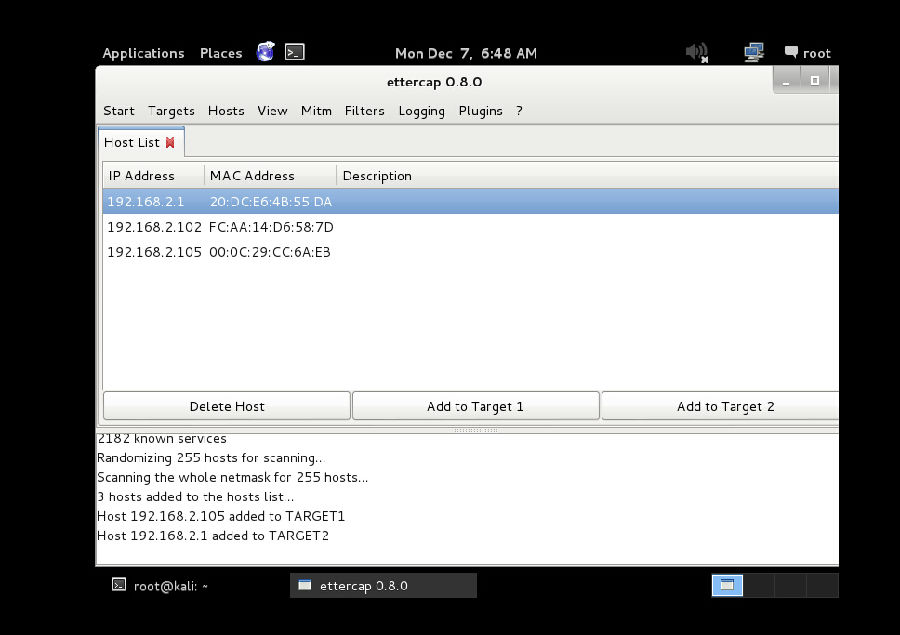
Task: Open the View menu
Action: [272, 111]
